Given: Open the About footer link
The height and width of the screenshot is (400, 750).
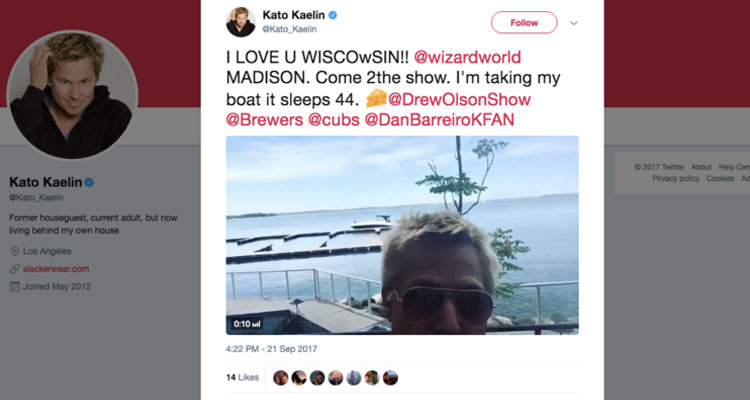Looking at the screenshot, I should click(x=701, y=167).
